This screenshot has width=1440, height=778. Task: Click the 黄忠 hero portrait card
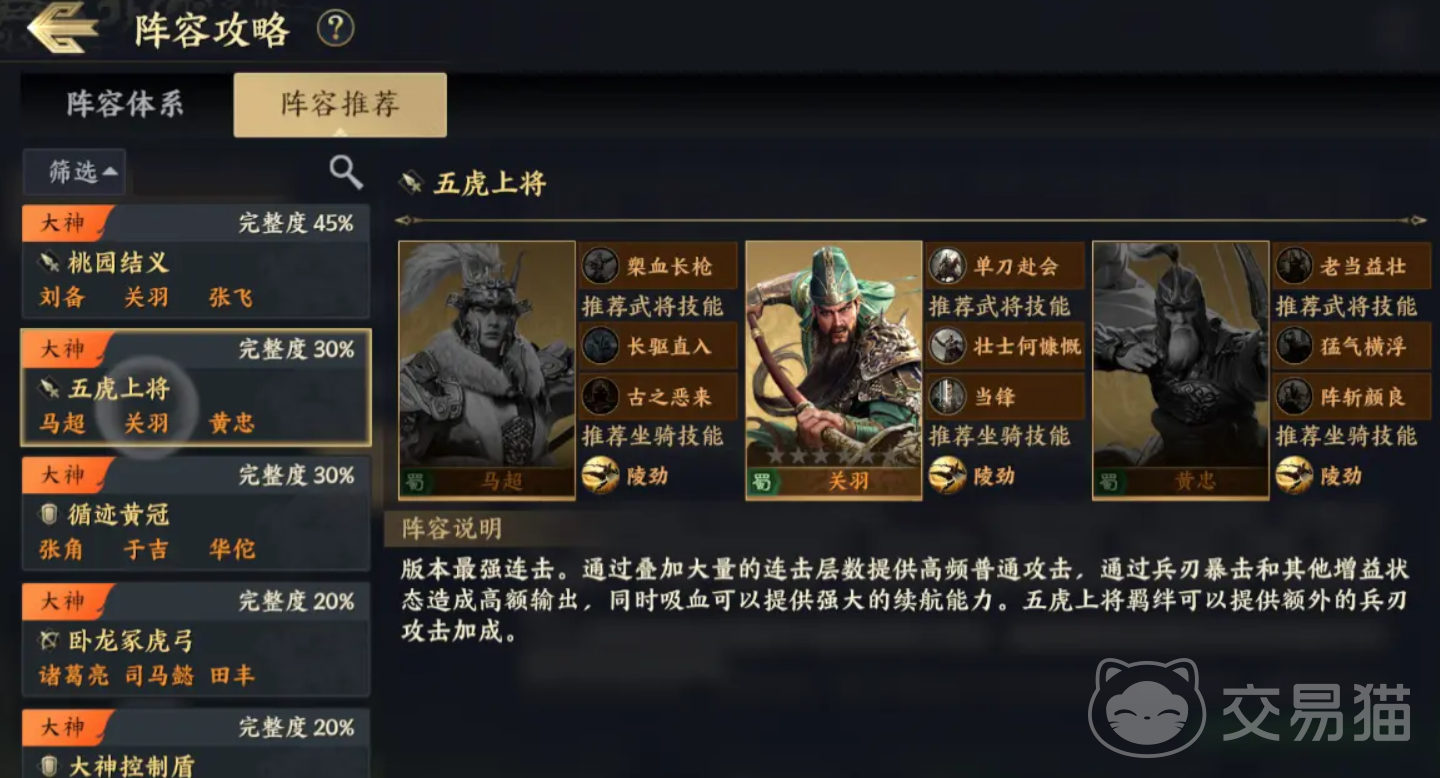[x=1181, y=369]
